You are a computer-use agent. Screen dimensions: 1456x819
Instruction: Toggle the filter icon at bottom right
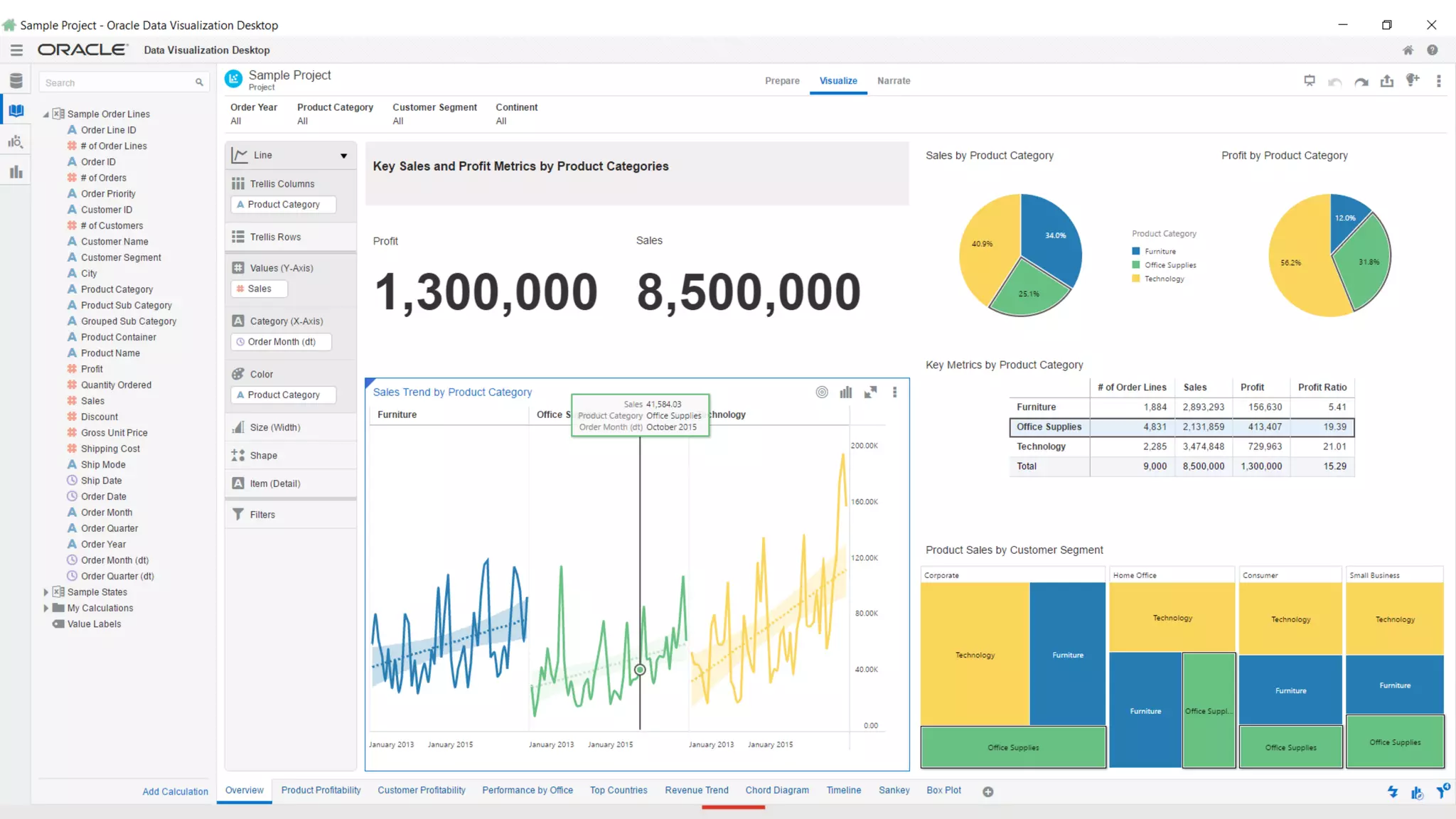click(1441, 791)
